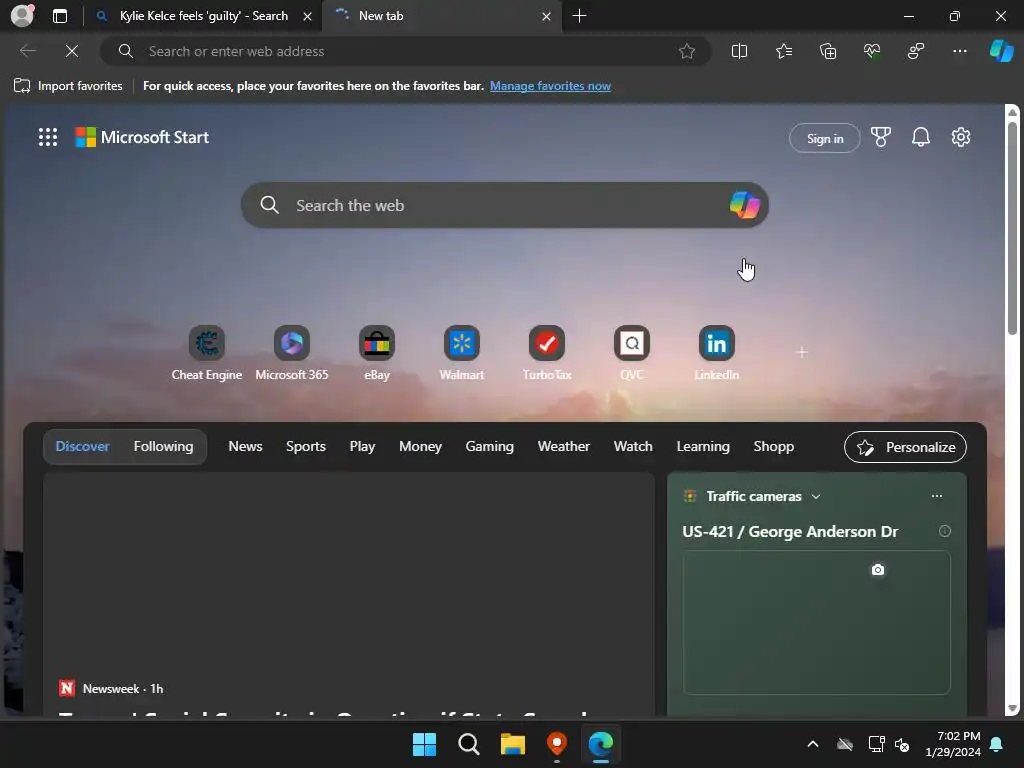This screenshot has width=1024, height=768.
Task: Open the tab actions menu icon
Action: [x=59, y=16]
